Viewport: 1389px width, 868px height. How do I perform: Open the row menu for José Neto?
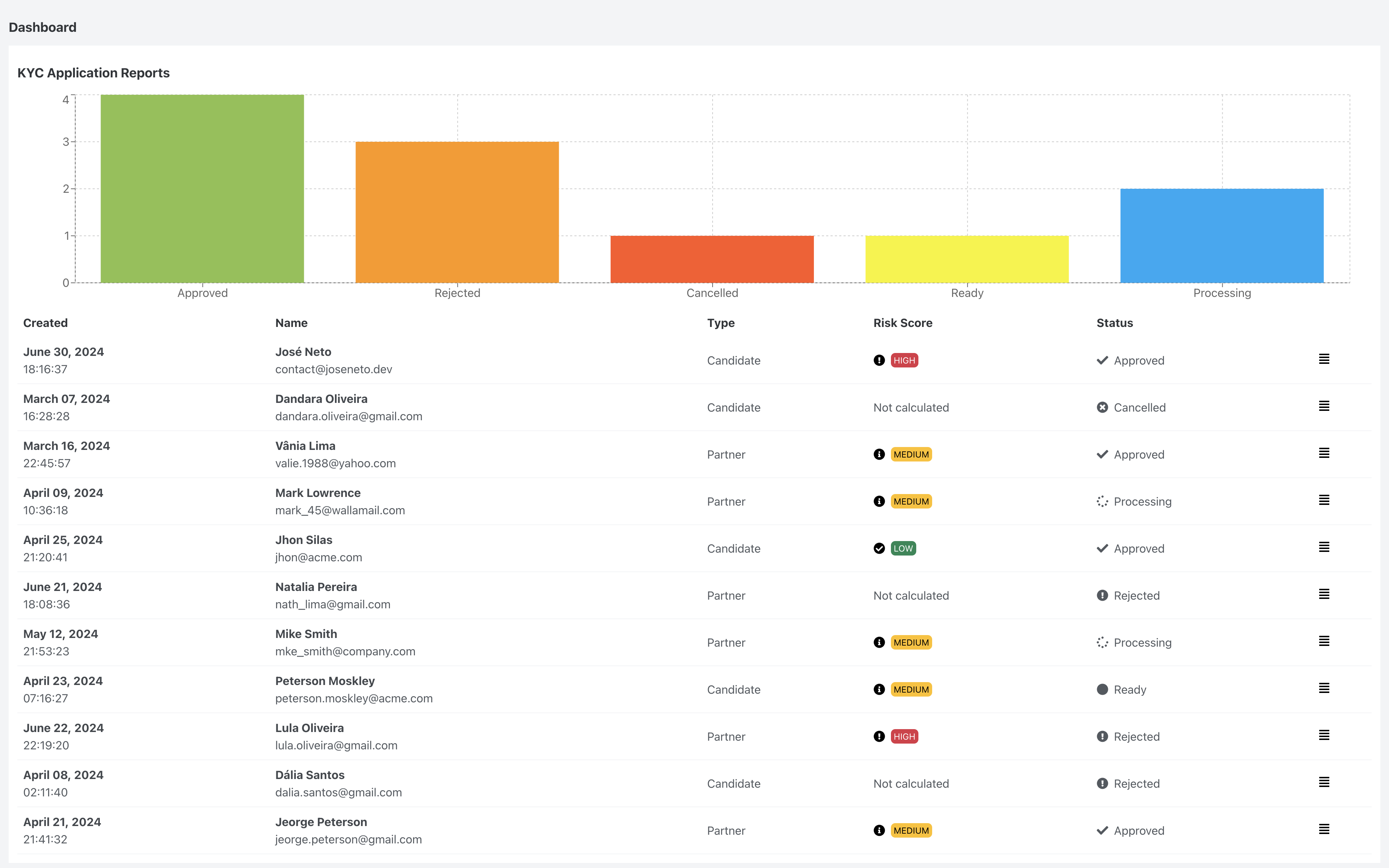(x=1324, y=359)
